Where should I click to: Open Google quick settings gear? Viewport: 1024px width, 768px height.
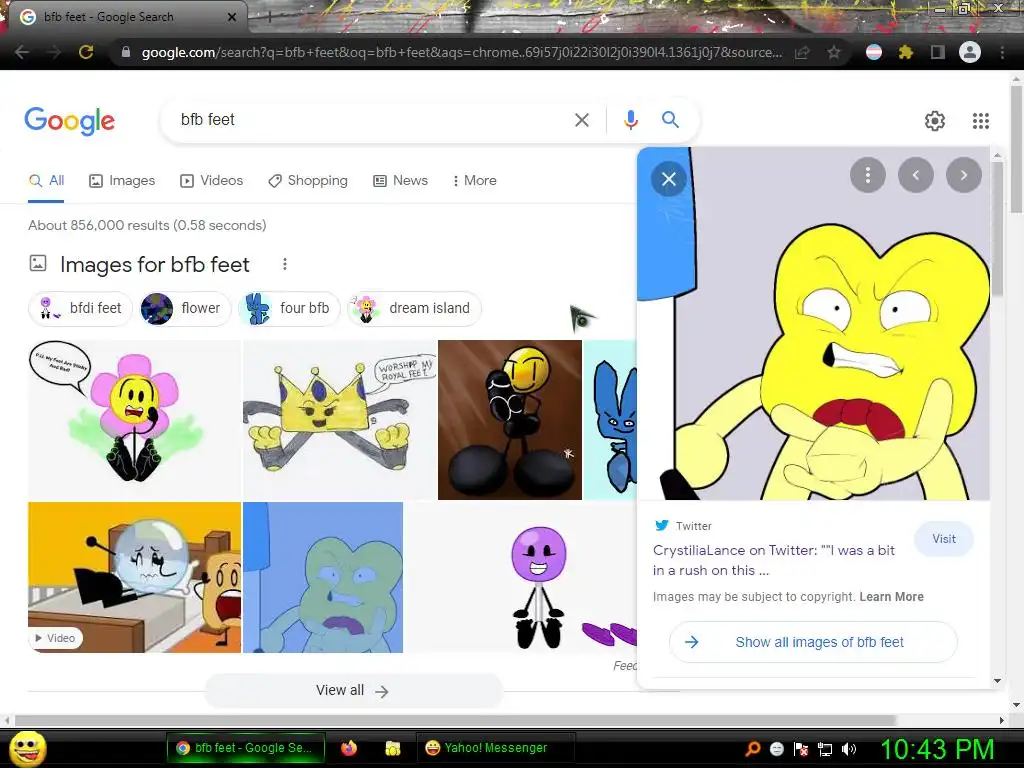pyautogui.click(x=935, y=121)
